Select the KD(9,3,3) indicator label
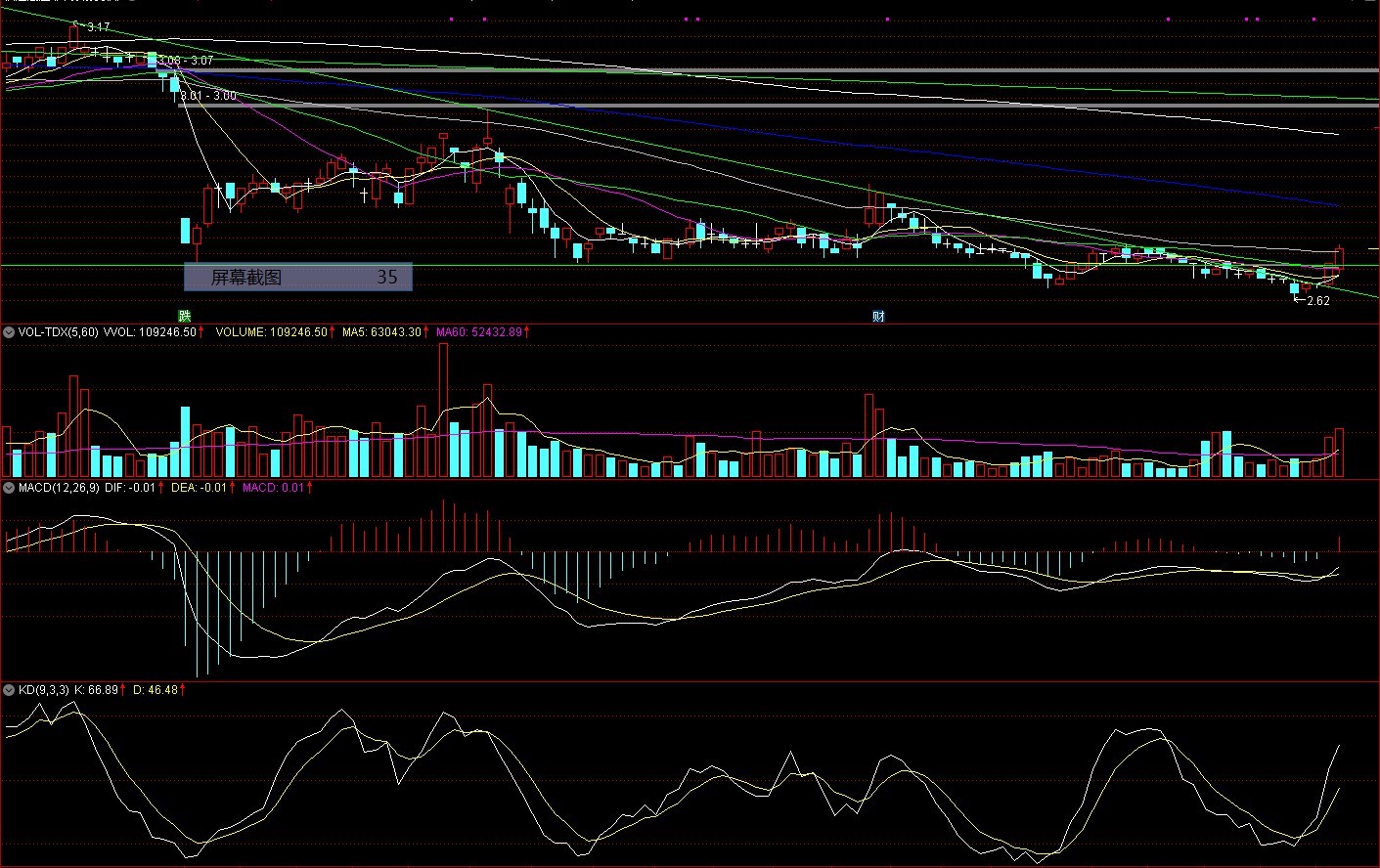The height and width of the screenshot is (868, 1380). [44, 690]
